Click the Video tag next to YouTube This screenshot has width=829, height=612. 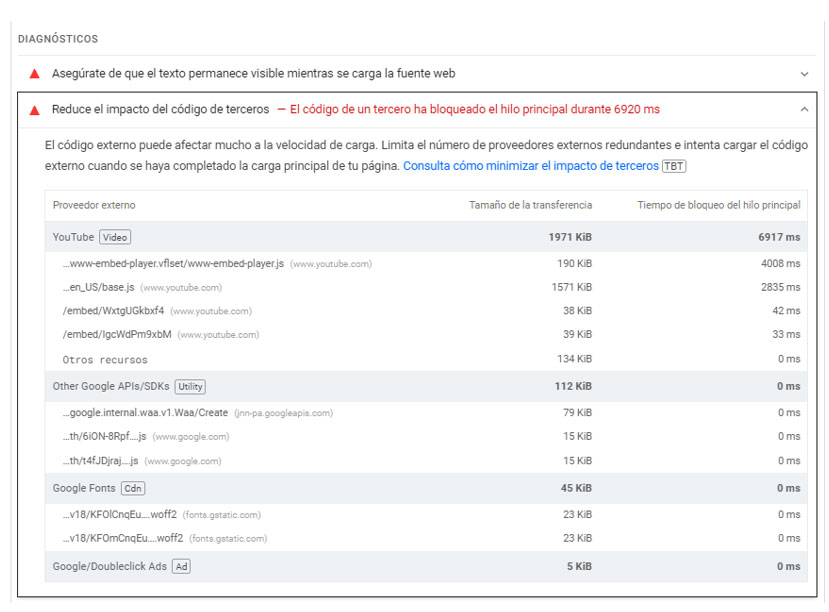click(115, 237)
